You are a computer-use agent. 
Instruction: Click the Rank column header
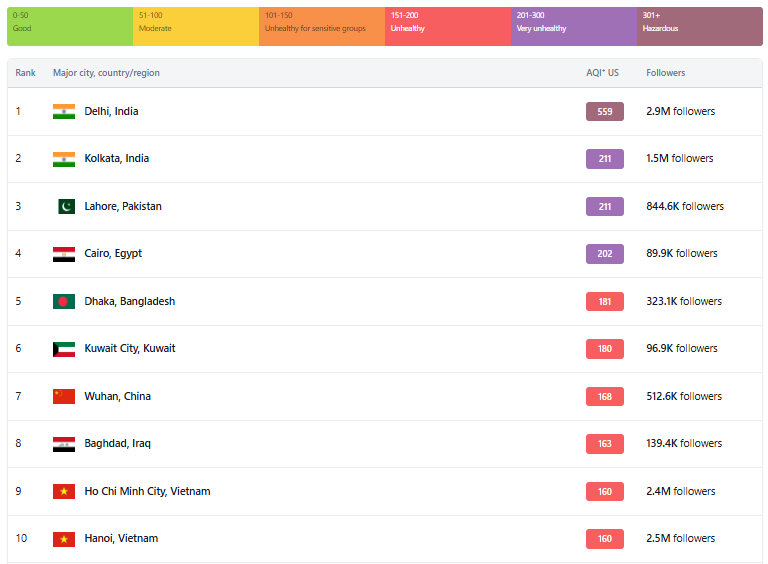tap(25, 73)
